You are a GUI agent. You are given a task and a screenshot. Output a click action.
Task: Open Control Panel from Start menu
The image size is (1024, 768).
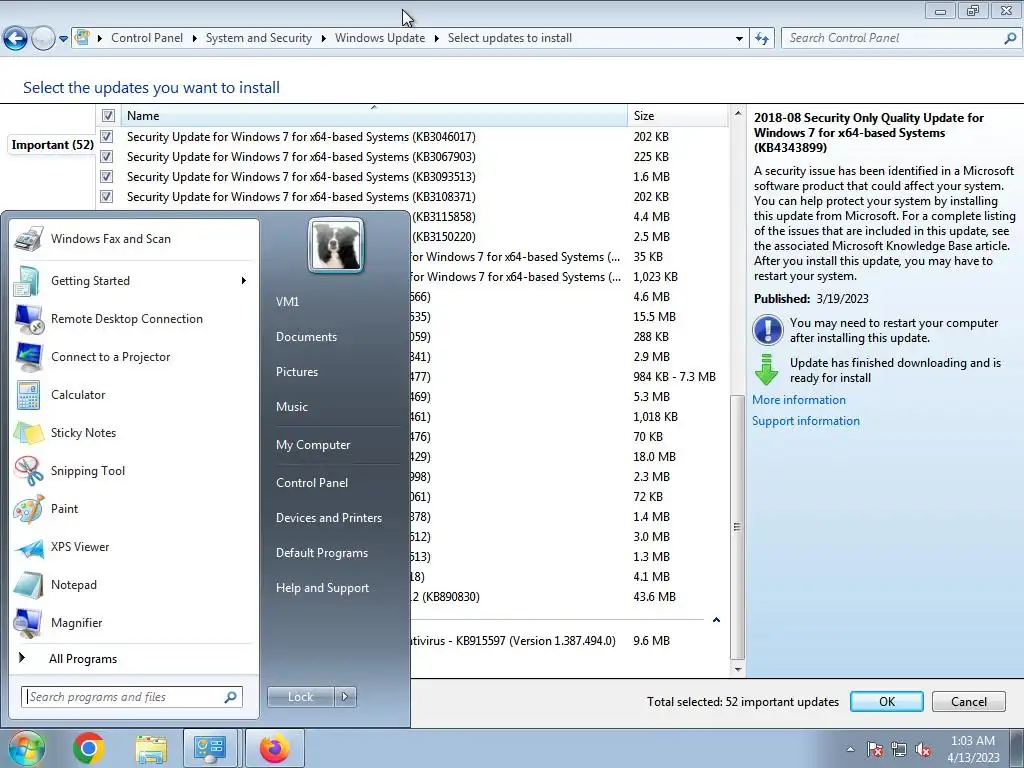(x=312, y=483)
